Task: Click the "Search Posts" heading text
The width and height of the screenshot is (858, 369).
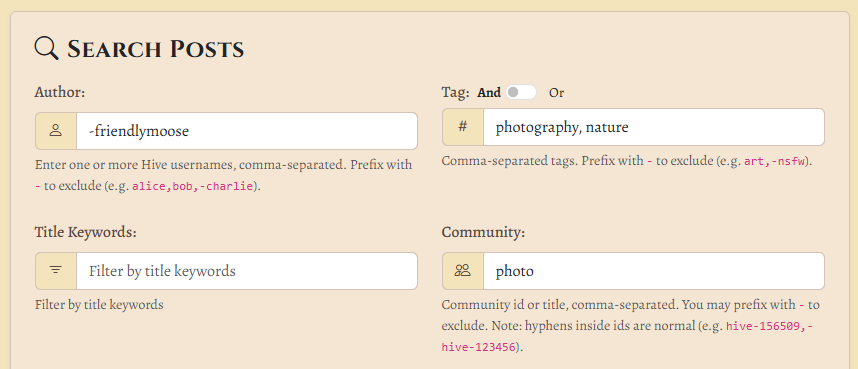Action: coord(156,49)
